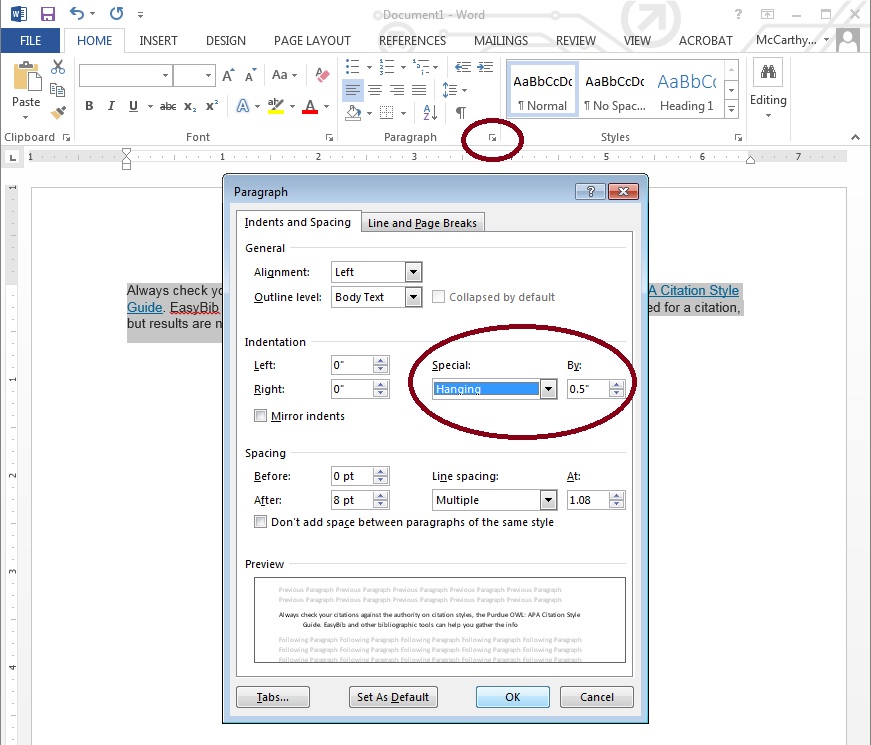Click the Sort A-Z icon
The width and height of the screenshot is (871, 745).
pyautogui.click(x=430, y=113)
